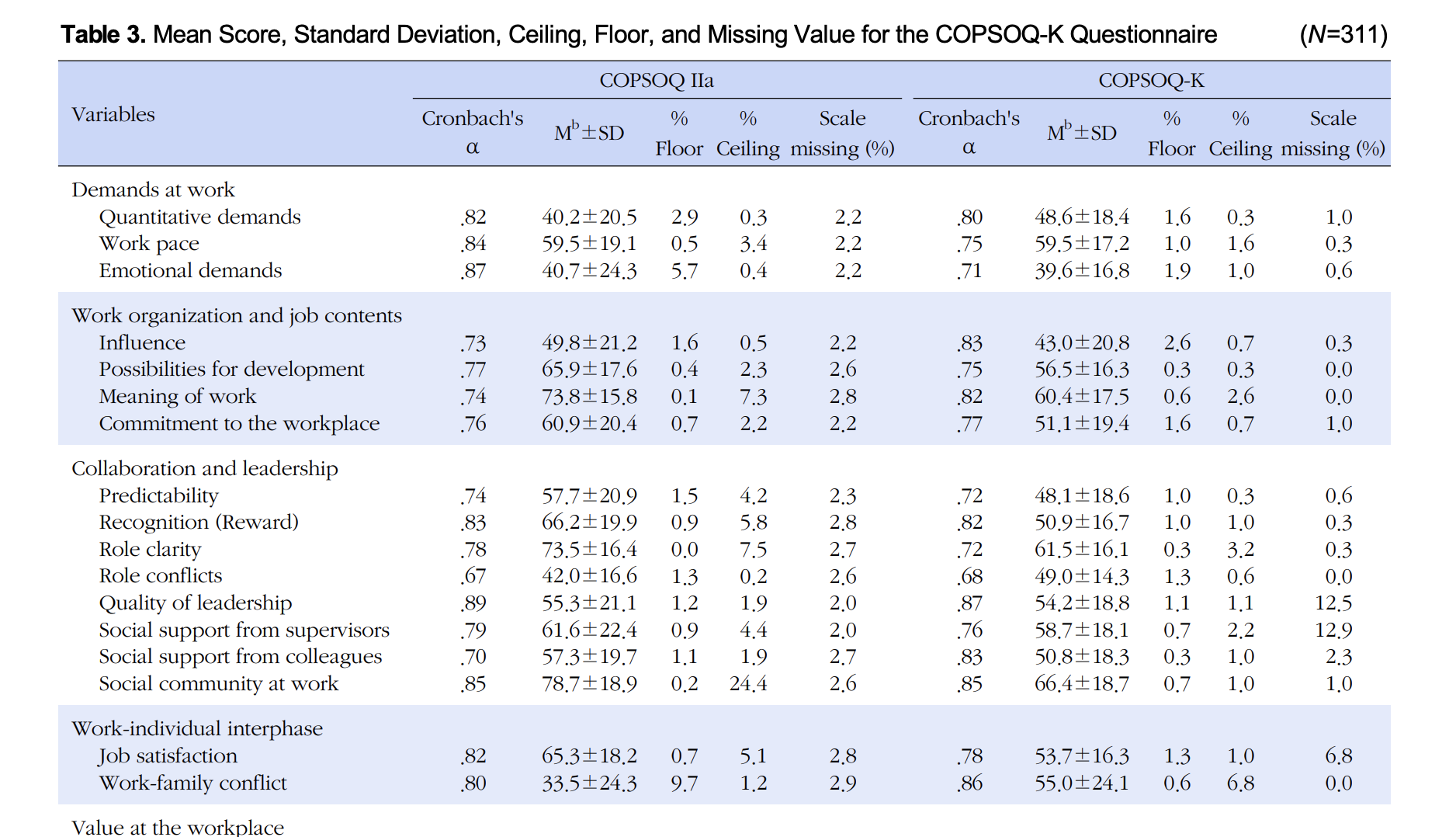Click the Collaboration and leadership section heading
The height and width of the screenshot is (837, 1456).
coord(205,469)
